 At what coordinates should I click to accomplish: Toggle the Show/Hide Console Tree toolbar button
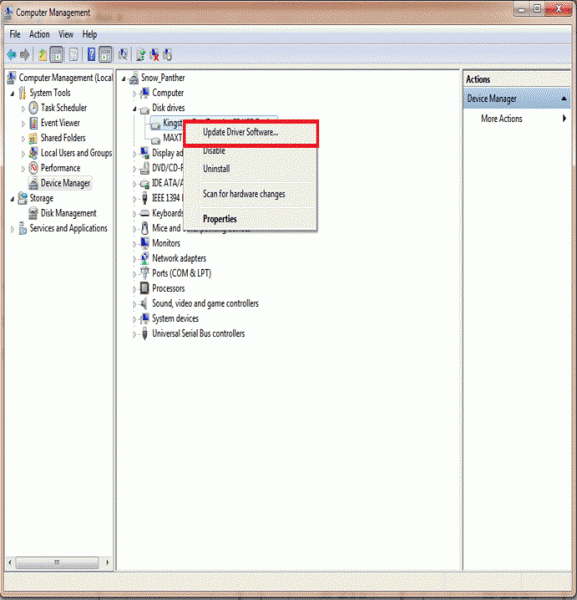[x=57, y=54]
